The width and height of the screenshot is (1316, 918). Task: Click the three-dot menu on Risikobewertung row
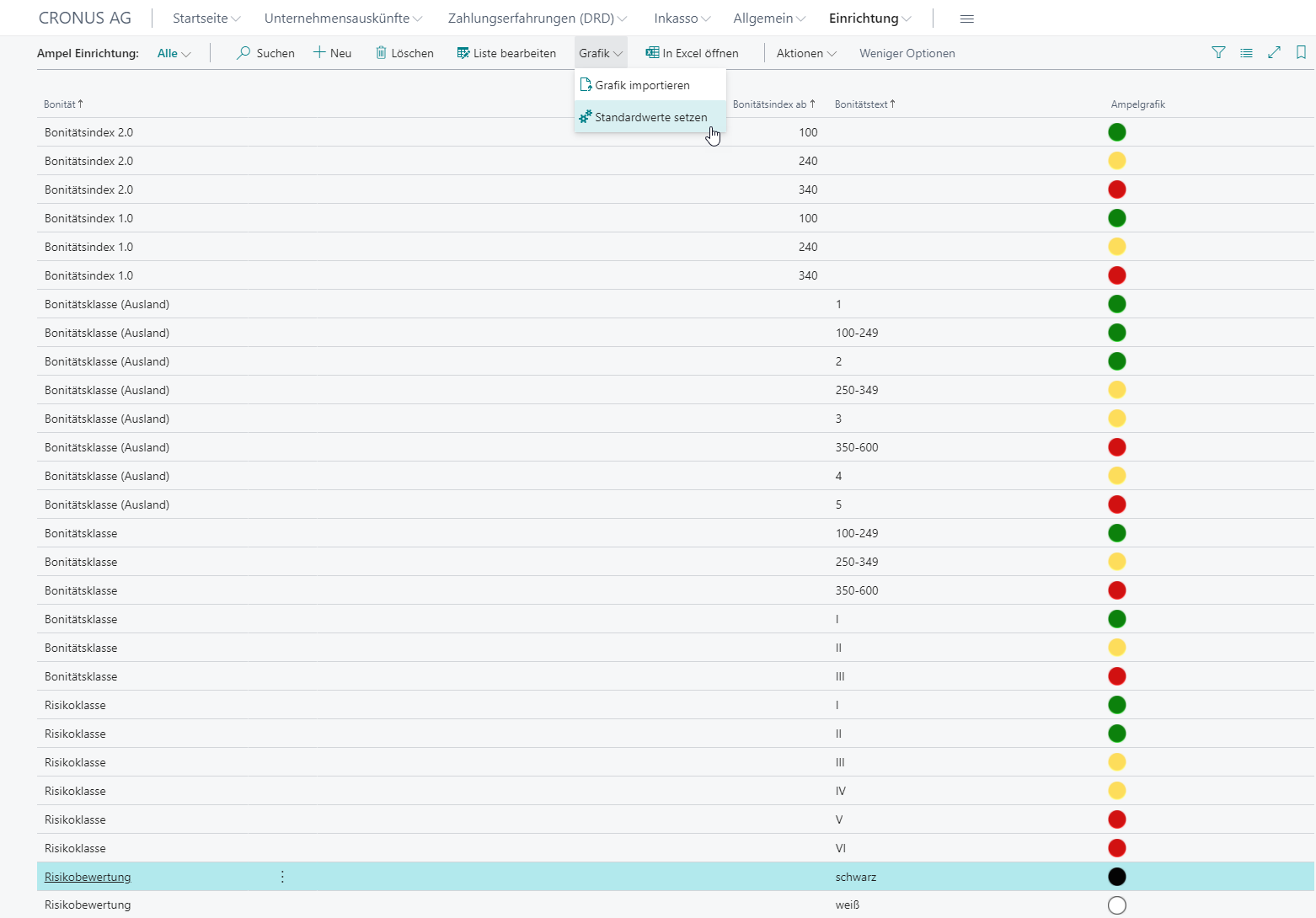pos(282,877)
